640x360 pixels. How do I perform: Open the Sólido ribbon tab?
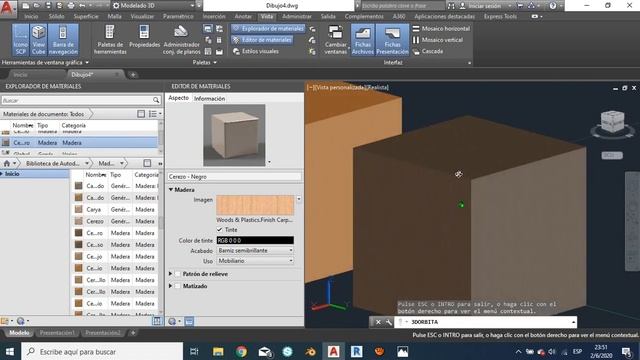[56, 17]
